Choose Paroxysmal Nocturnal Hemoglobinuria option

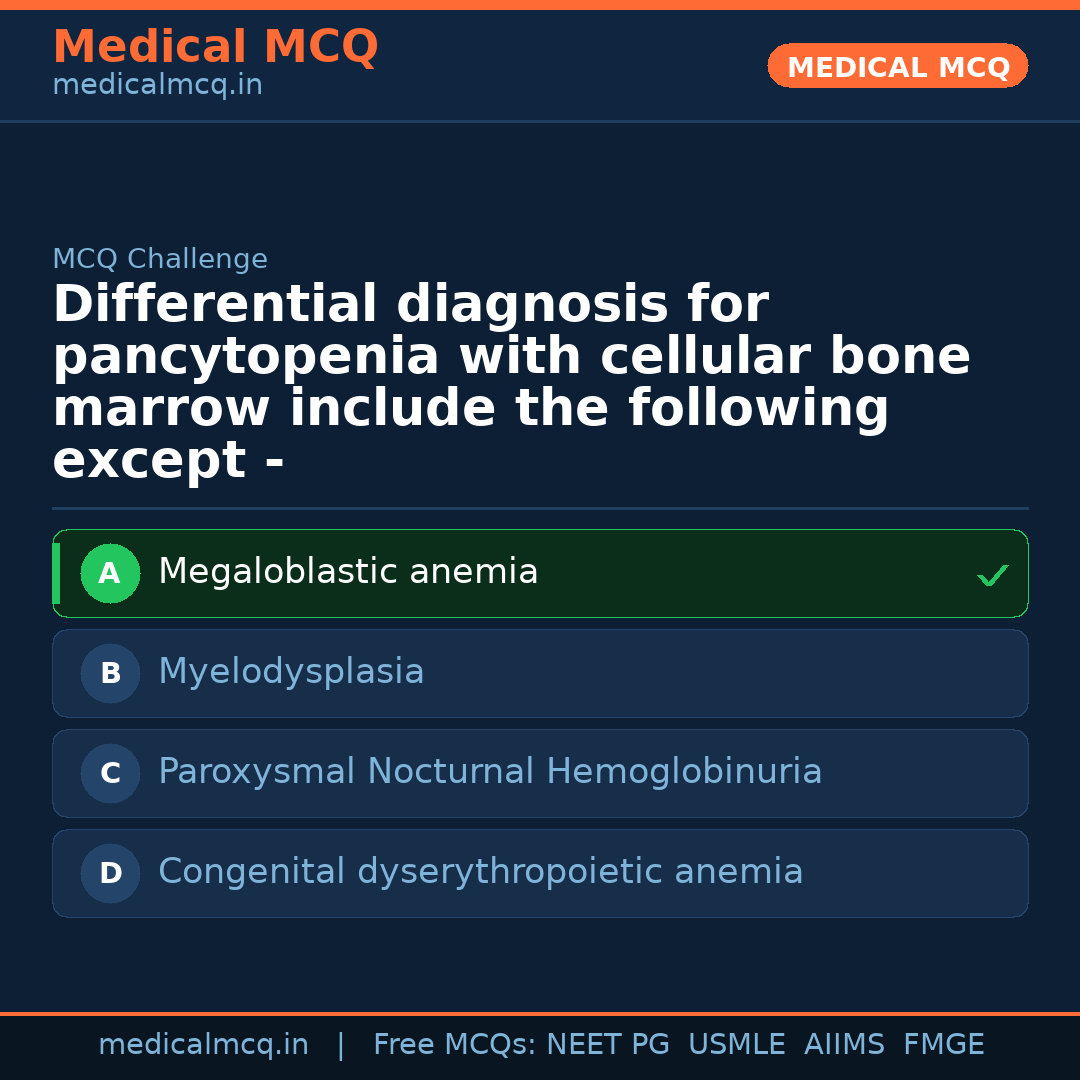[490, 773]
